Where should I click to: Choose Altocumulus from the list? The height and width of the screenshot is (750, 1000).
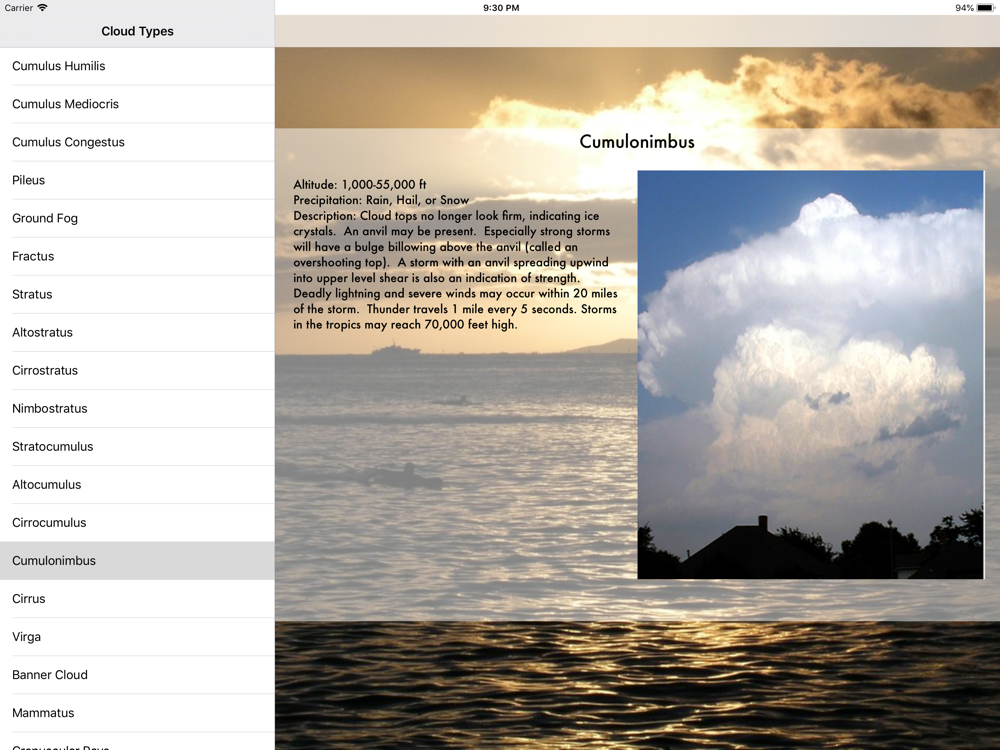pos(137,485)
